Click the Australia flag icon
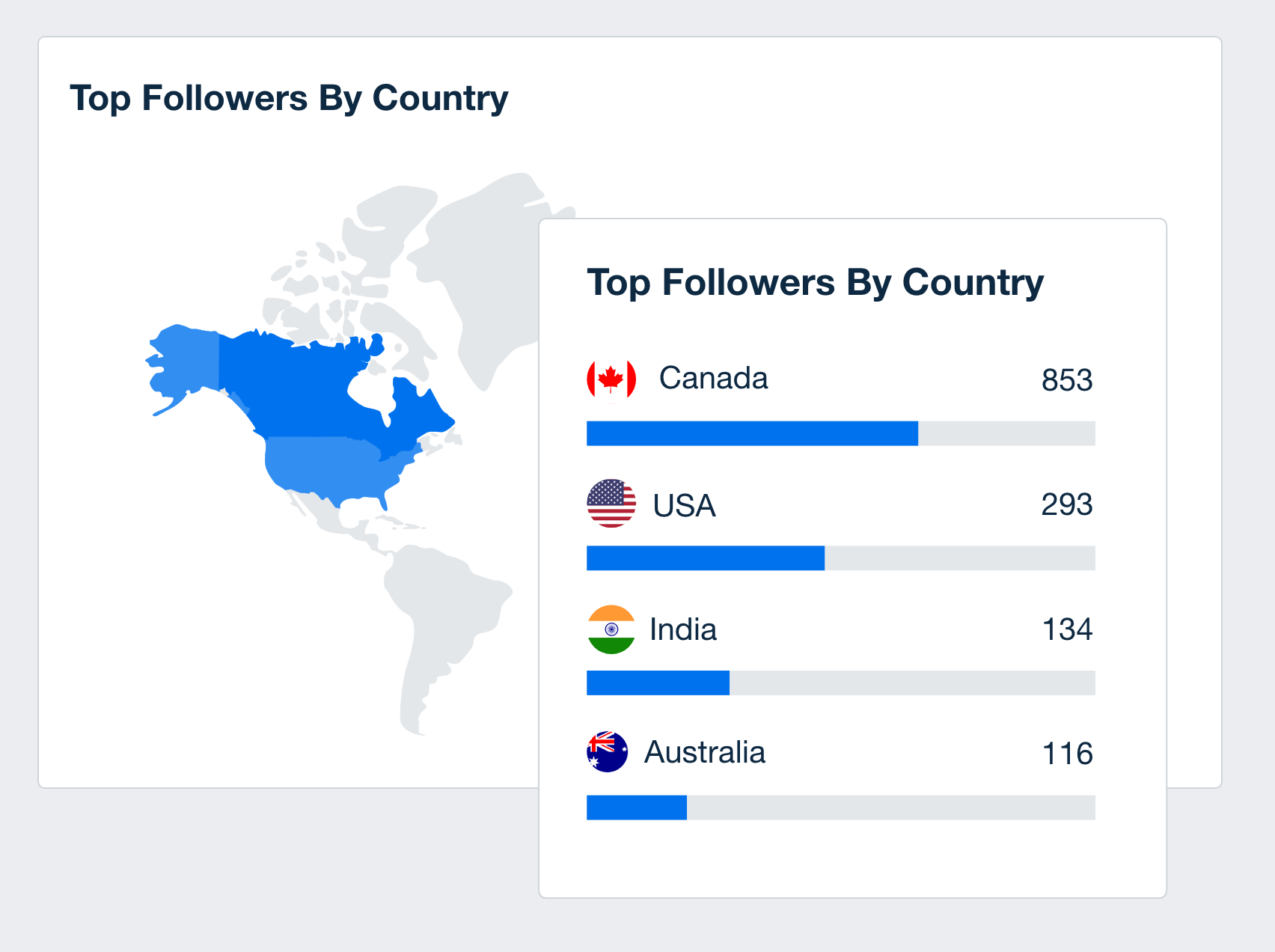1275x952 pixels. [607, 751]
